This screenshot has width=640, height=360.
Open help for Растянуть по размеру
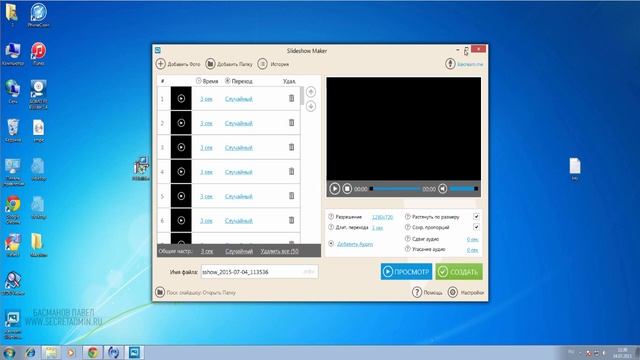(407, 217)
